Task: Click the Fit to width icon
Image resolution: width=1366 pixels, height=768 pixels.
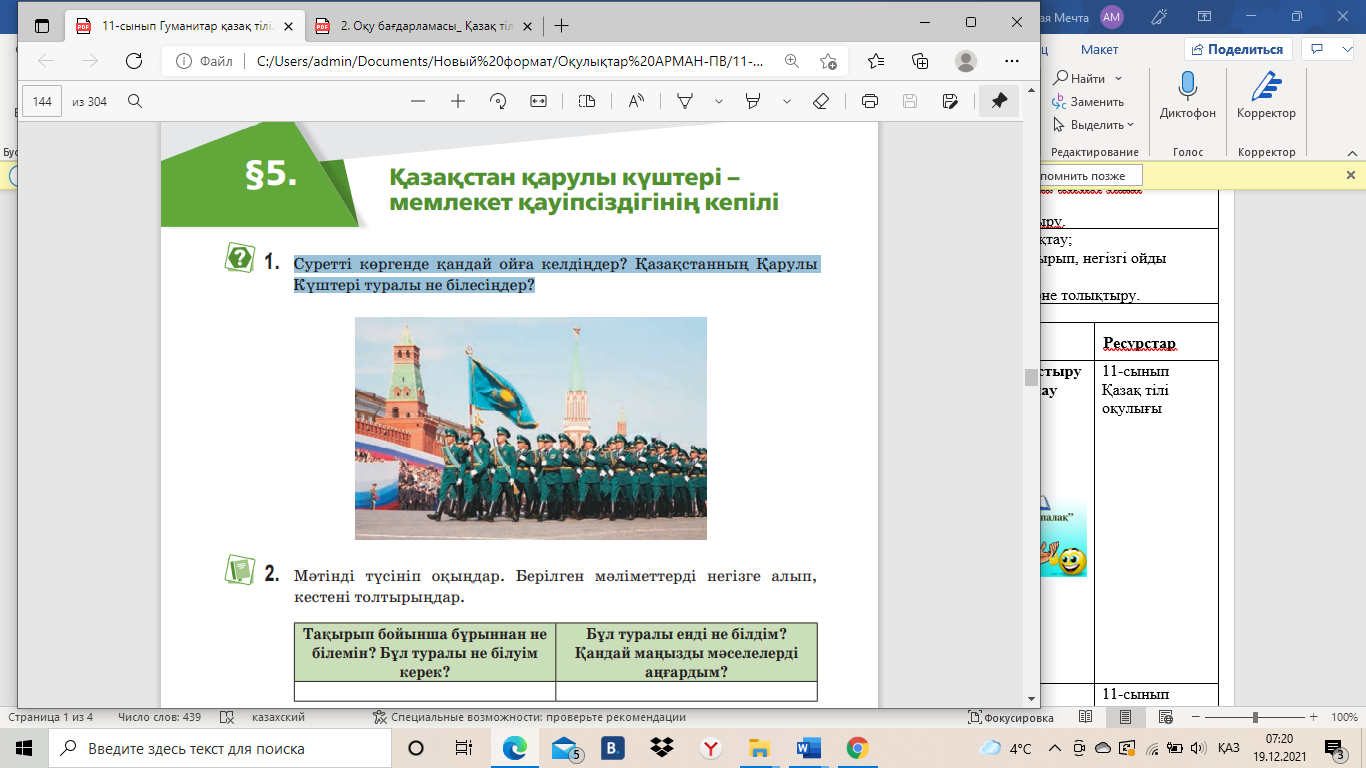Action: pyautogui.click(x=539, y=101)
